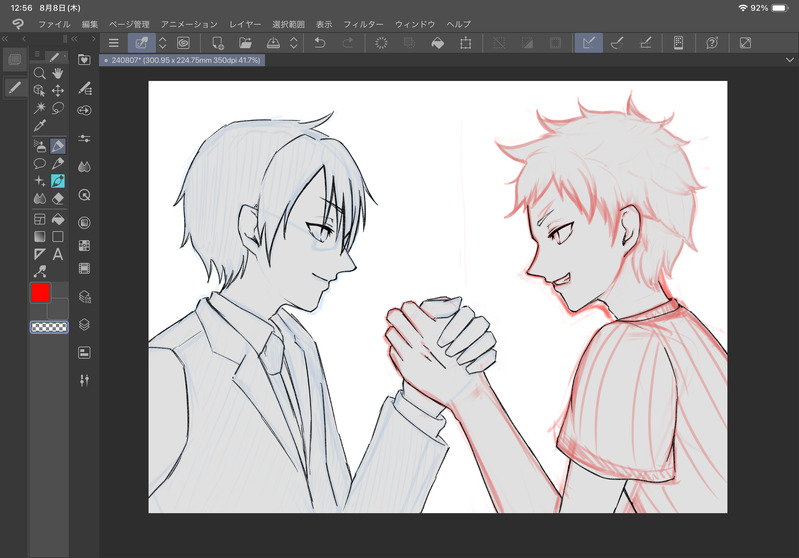Select the Zoom magnifier tool

(x=39, y=73)
